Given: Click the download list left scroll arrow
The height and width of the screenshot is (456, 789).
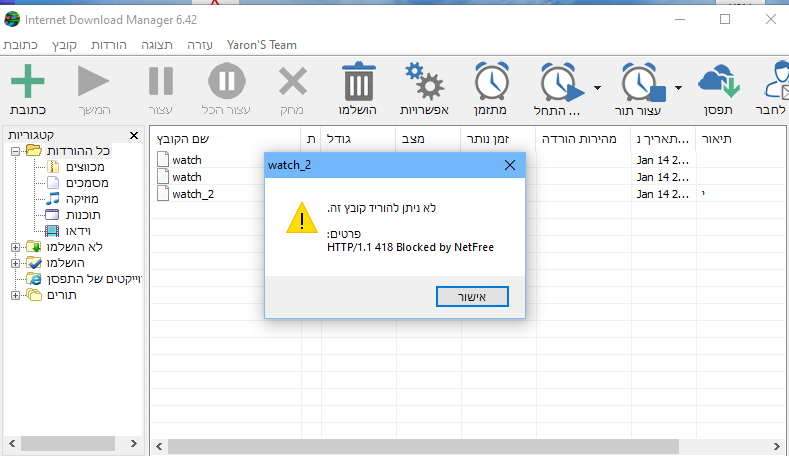Looking at the screenshot, I should coord(159,446).
